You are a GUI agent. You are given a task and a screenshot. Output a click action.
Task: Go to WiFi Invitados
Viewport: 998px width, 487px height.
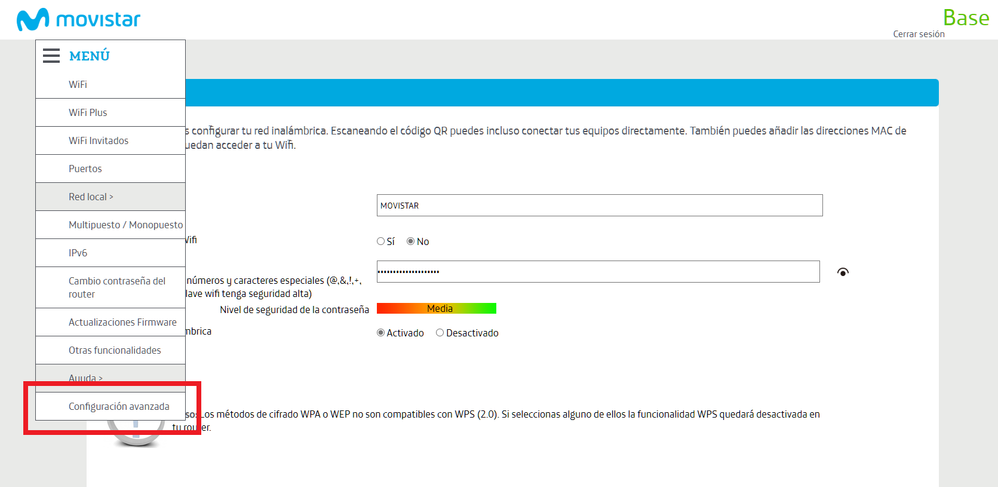[98, 141]
